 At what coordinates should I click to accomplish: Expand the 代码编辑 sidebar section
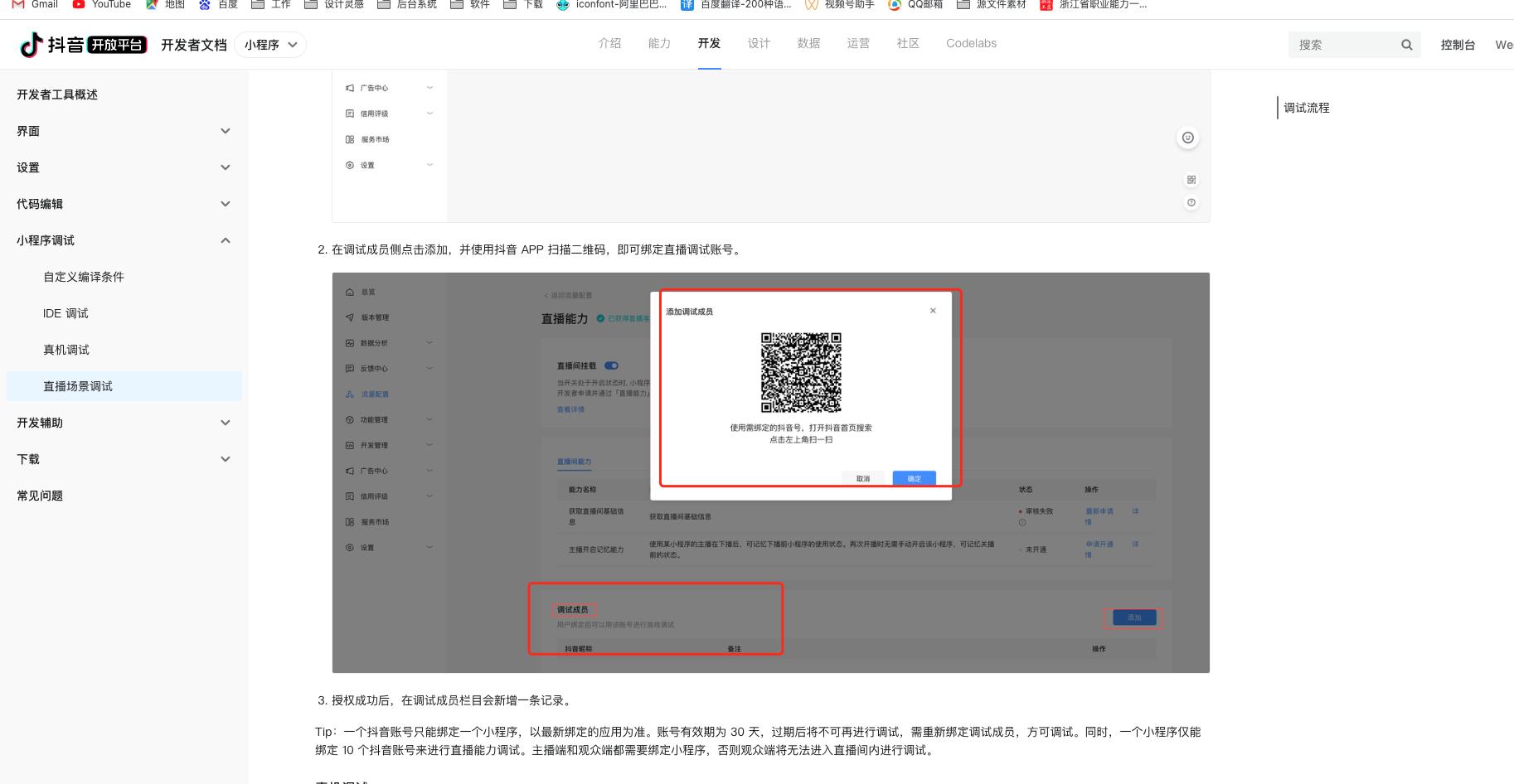[226, 204]
